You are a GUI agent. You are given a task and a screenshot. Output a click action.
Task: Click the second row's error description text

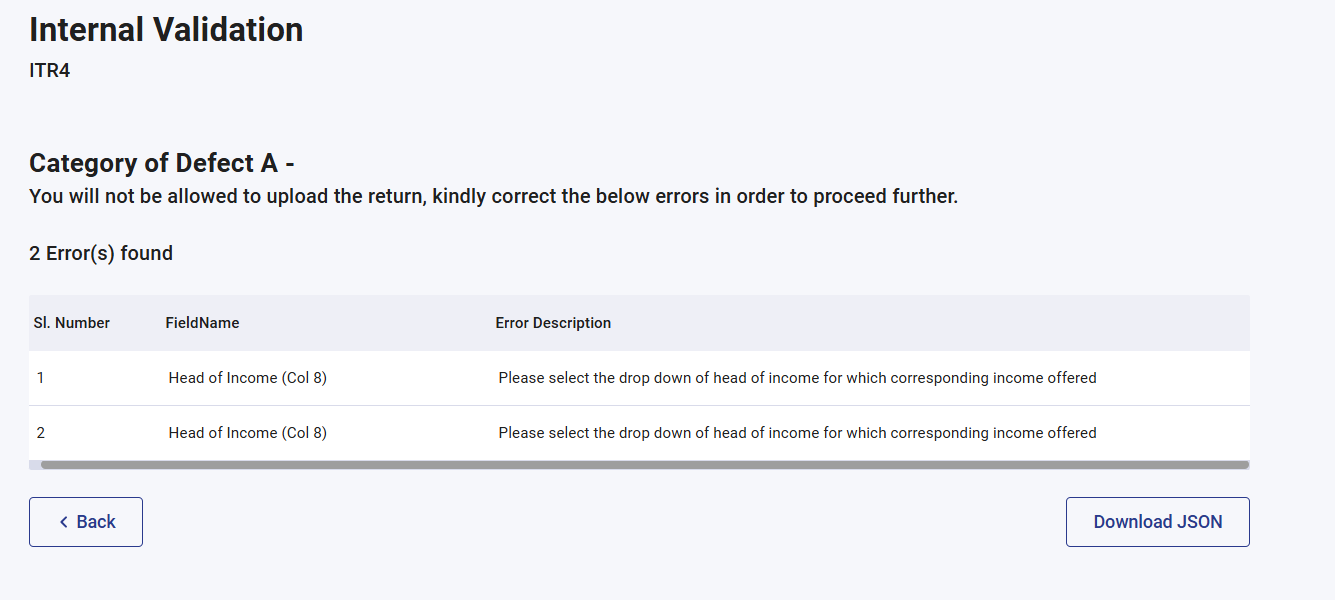click(797, 433)
